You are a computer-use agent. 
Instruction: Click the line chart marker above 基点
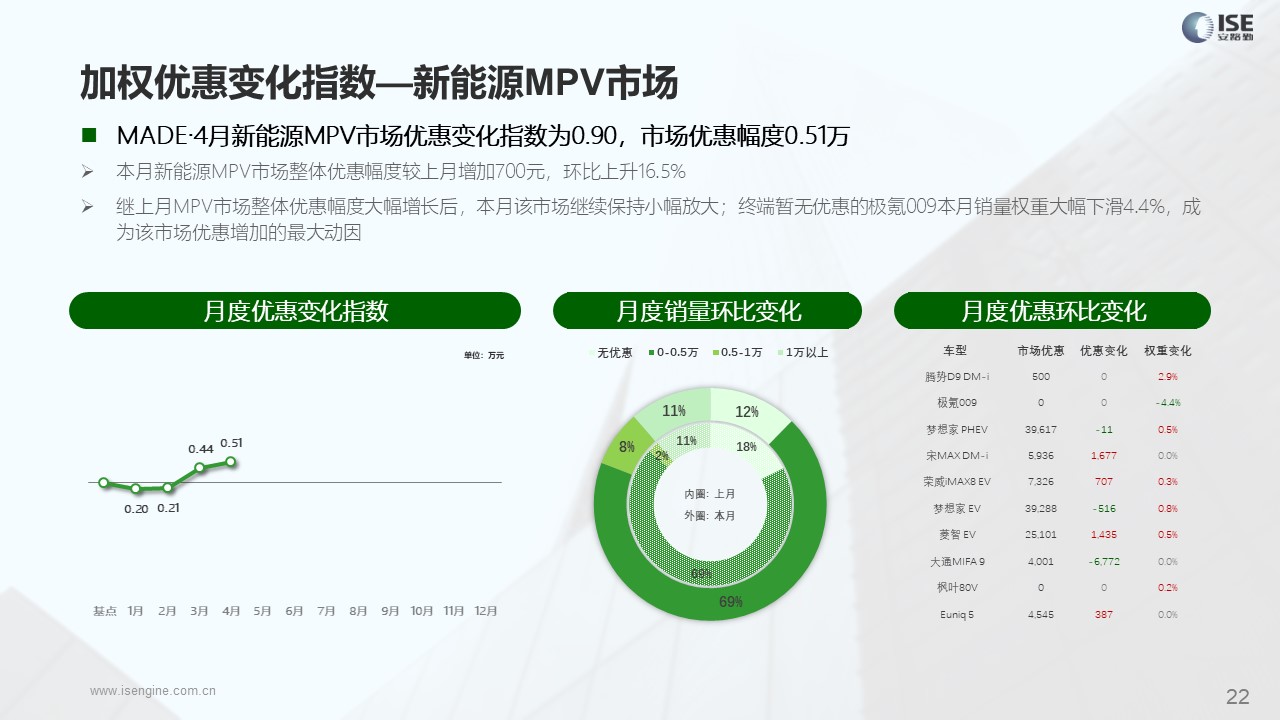click(104, 482)
